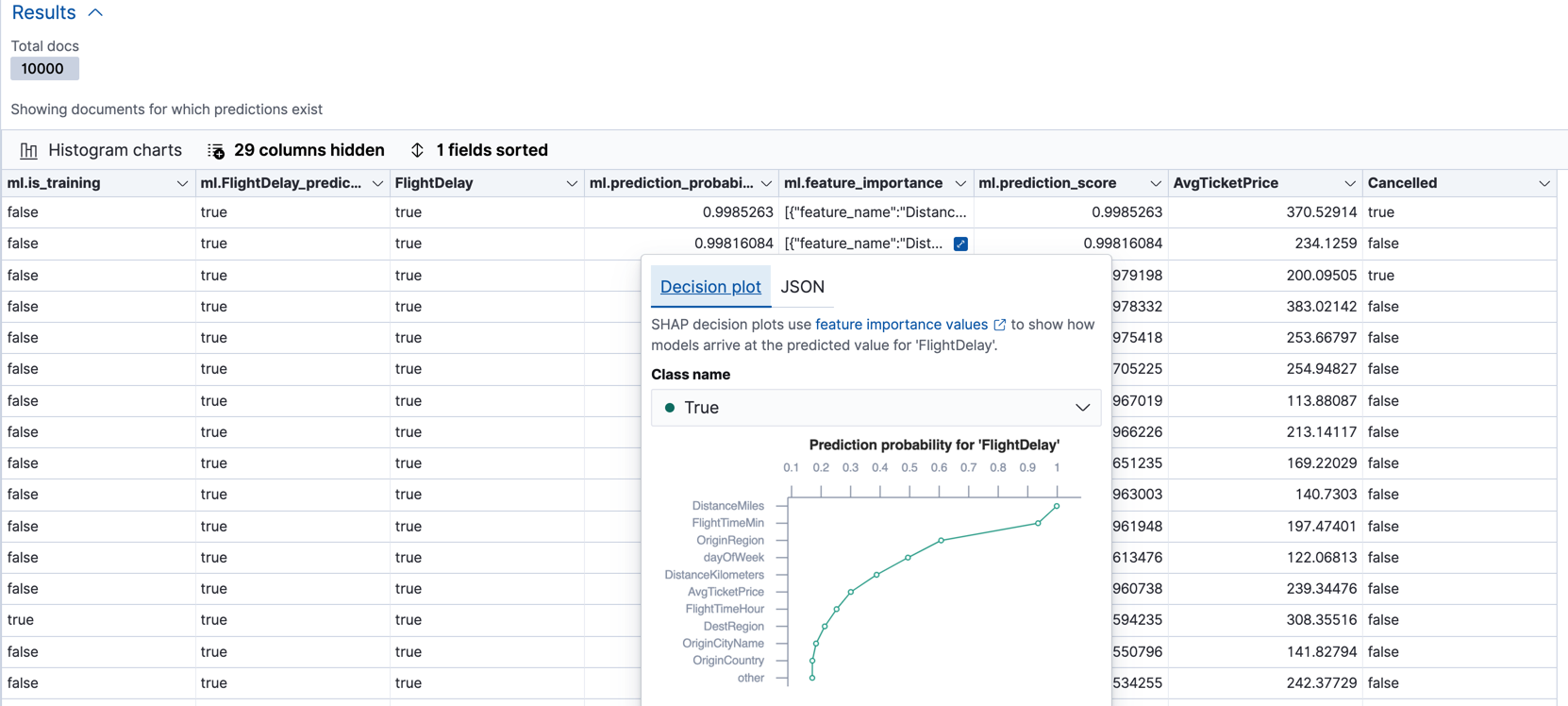This screenshot has height=706, width=1568.
Task: Open ml.is_training column header menu
Action: click(182, 184)
